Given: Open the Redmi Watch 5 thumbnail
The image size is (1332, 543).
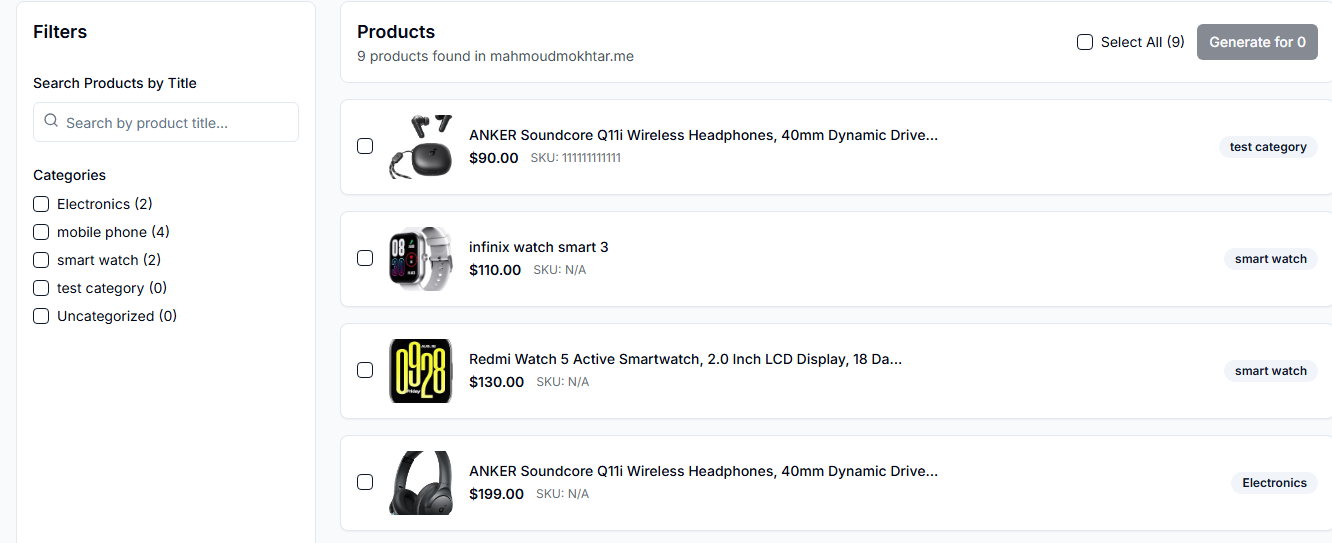Looking at the screenshot, I should point(420,371).
